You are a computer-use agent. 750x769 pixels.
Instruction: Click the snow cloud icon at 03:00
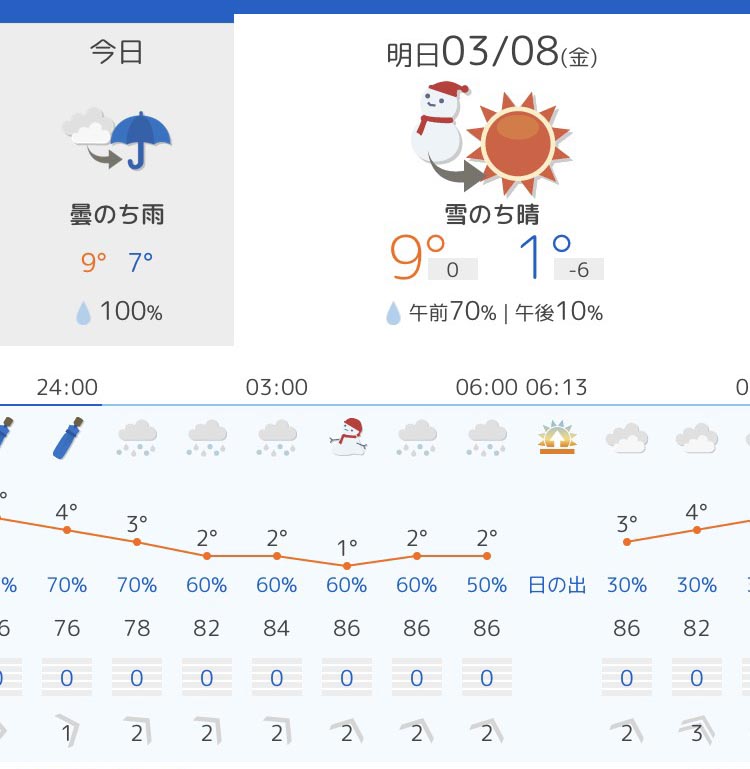(277, 437)
